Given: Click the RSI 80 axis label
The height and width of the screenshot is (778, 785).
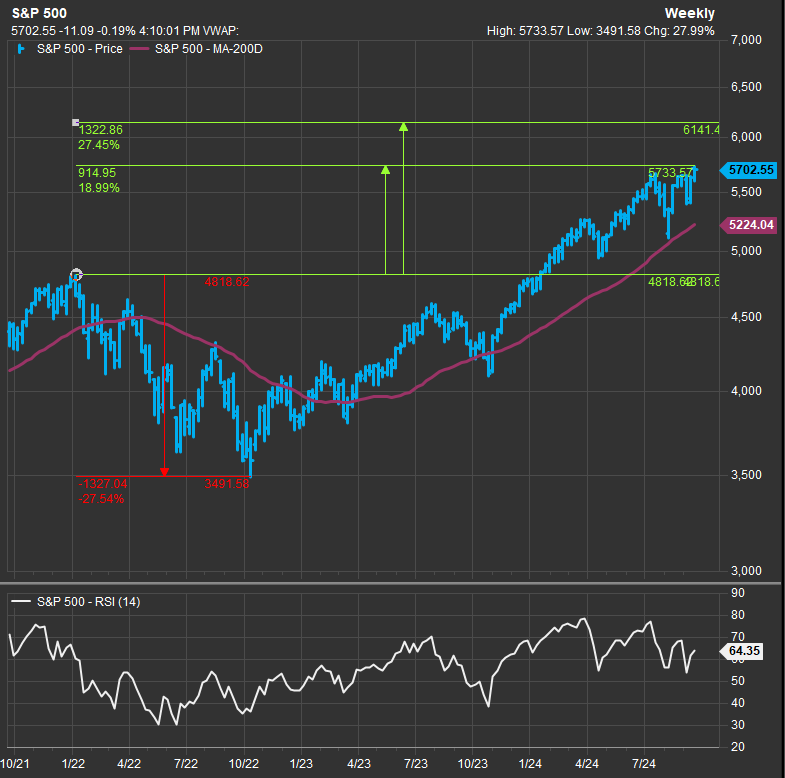Looking at the screenshot, I should (737, 615).
